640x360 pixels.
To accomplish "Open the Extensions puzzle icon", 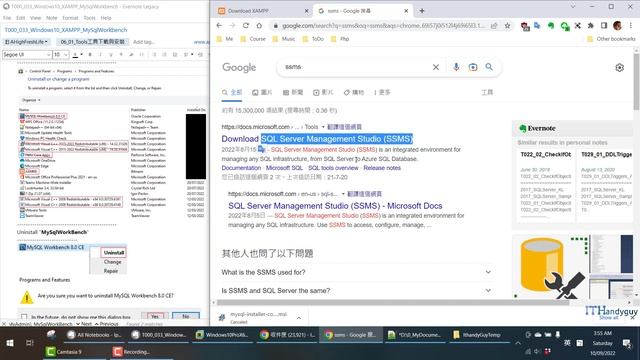I will (x=591, y=26).
